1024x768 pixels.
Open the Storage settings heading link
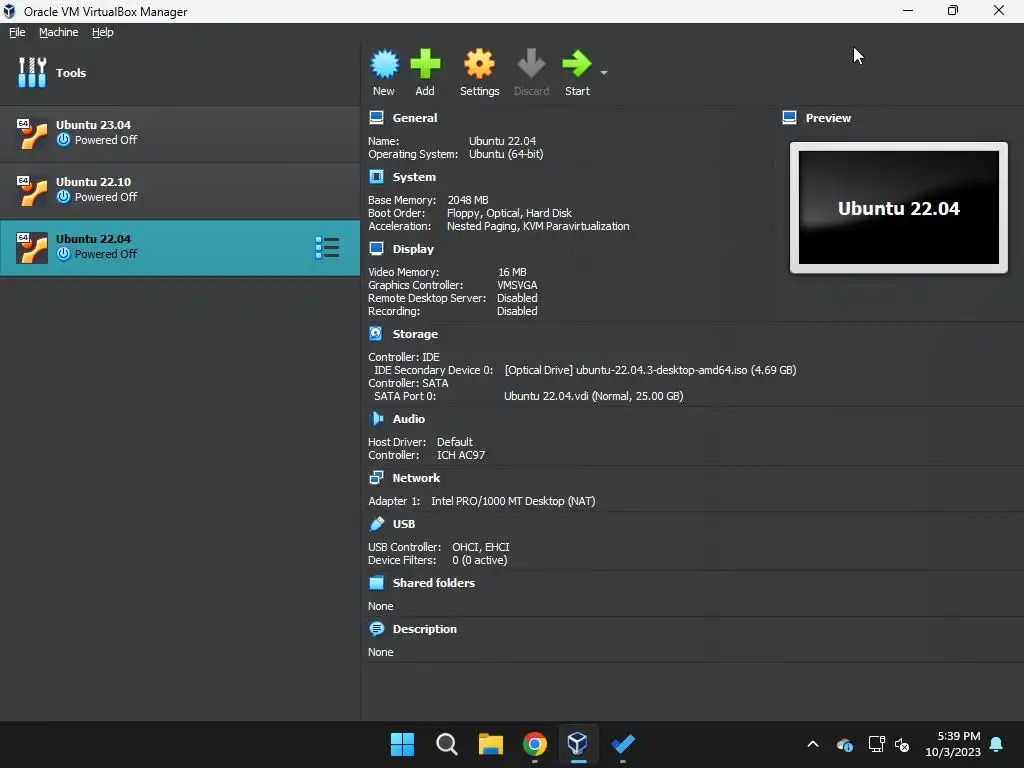click(415, 334)
